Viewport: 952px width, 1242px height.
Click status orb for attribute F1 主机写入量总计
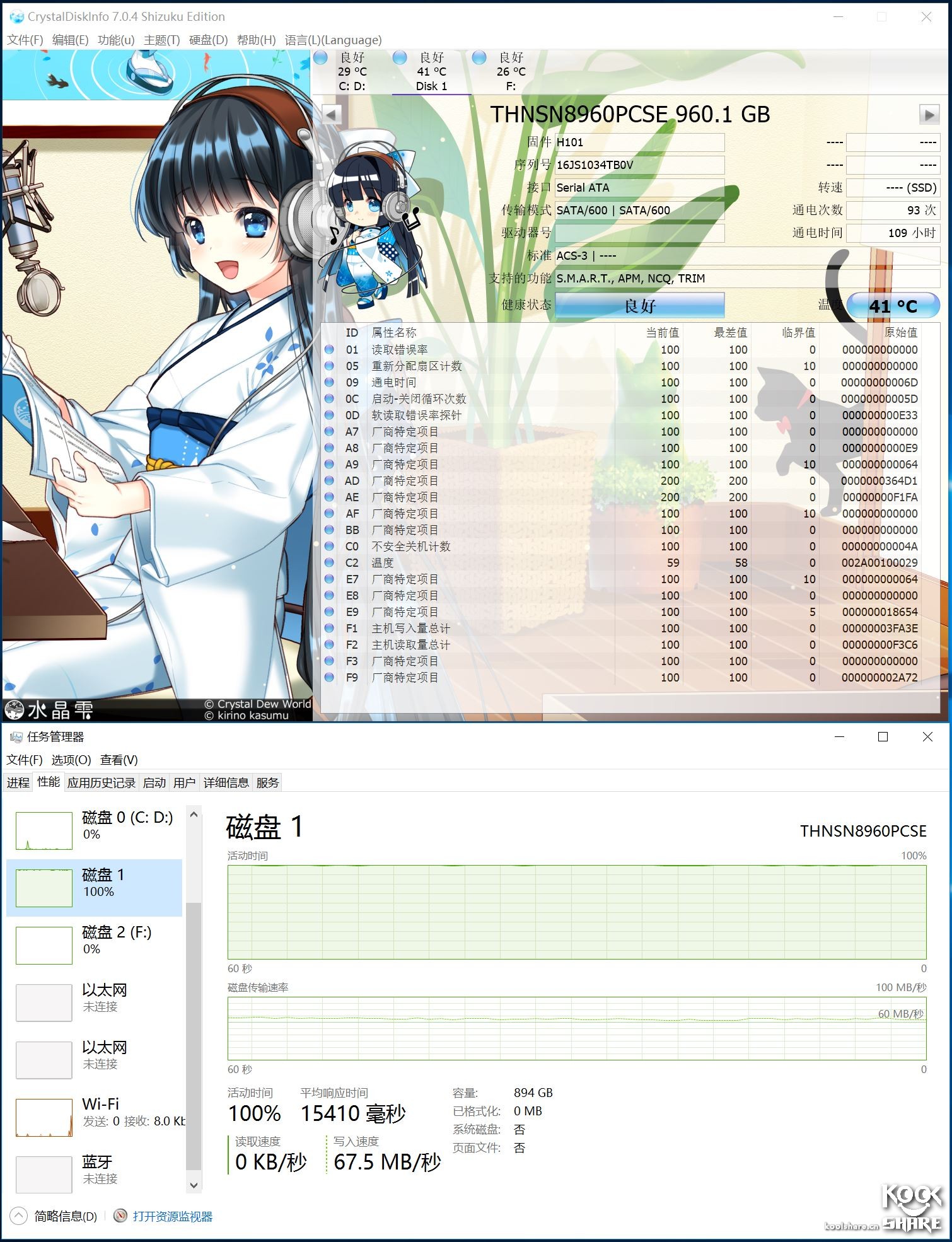coord(329,628)
